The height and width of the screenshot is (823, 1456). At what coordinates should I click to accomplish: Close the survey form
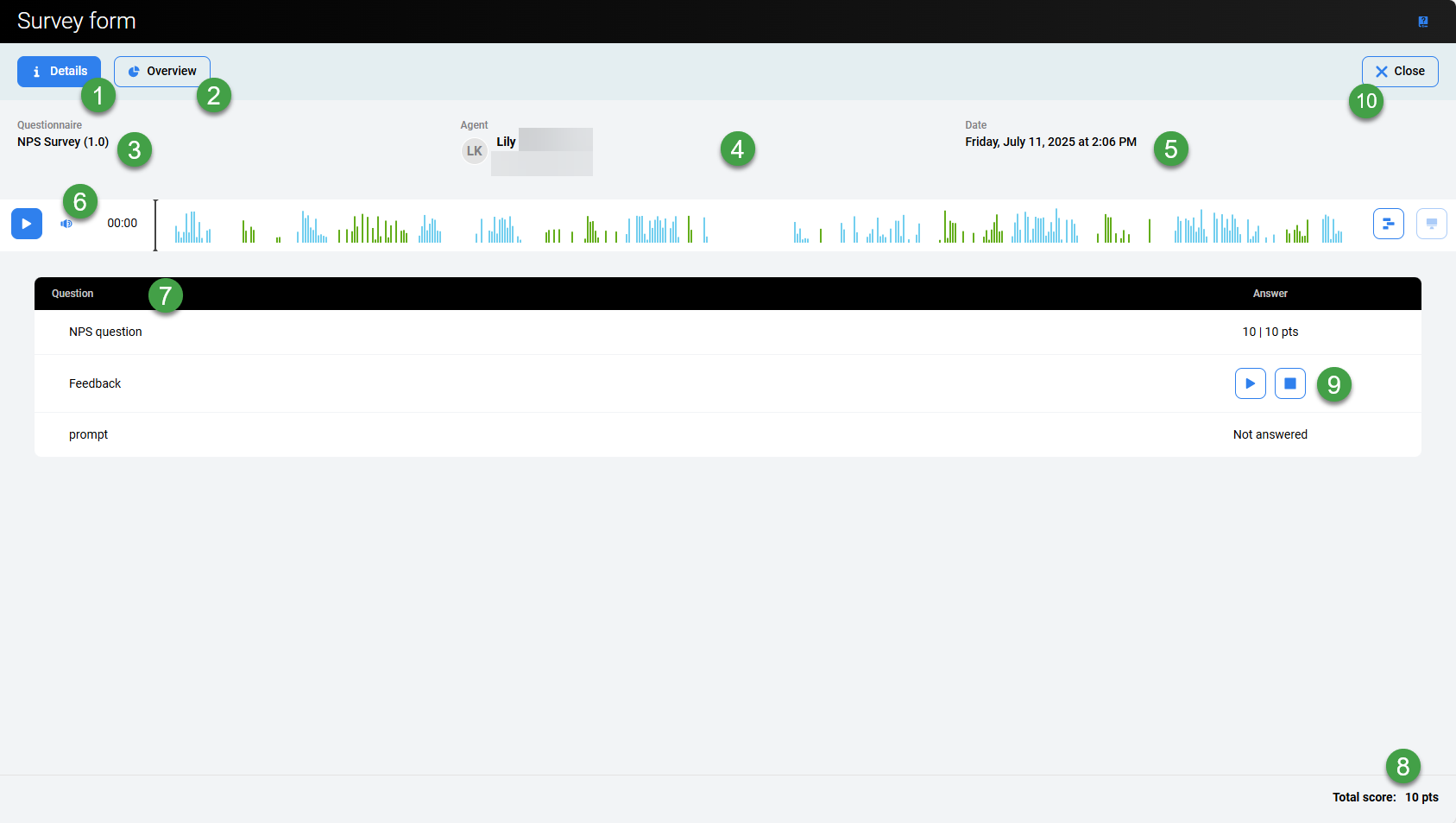(1399, 72)
